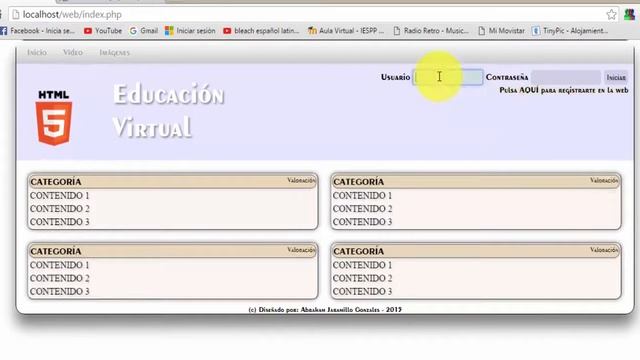Open the Gmail bookmark
640x360 pixels.
pos(144,31)
